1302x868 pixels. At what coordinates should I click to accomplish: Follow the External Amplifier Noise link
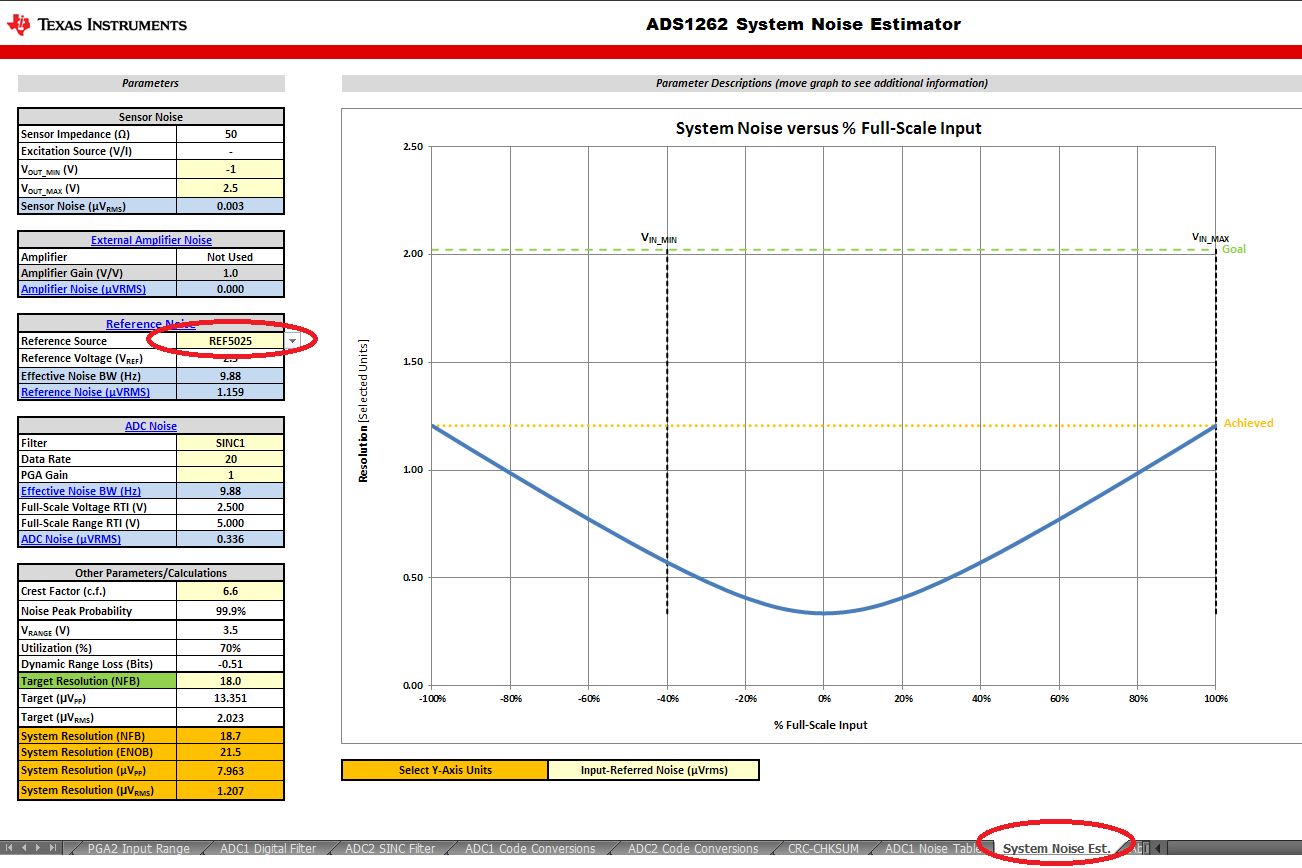point(151,240)
